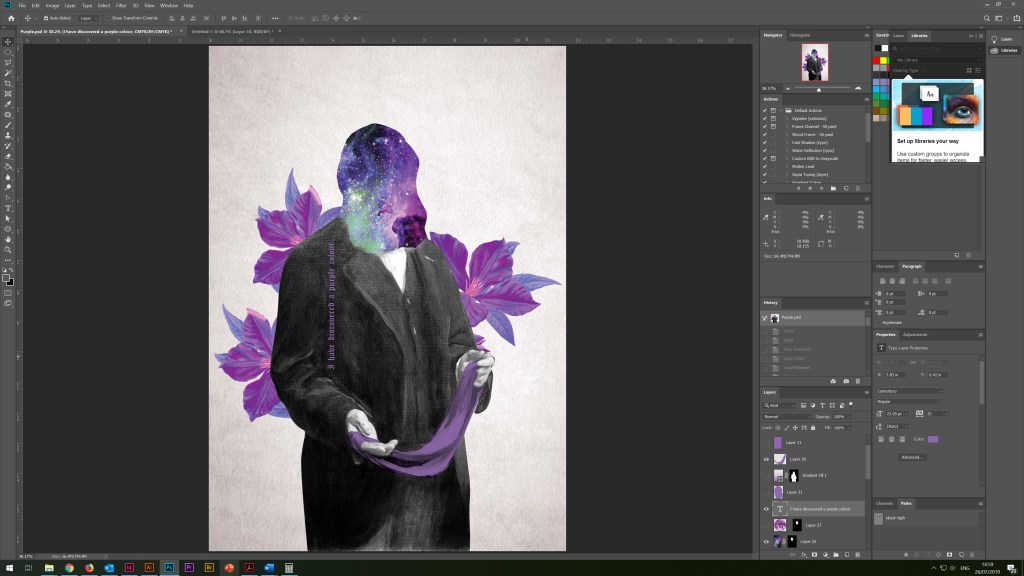Click the Navigator preview thumbnail
Image resolution: width=1024 pixels, height=576 pixels.
pyautogui.click(x=813, y=63)
